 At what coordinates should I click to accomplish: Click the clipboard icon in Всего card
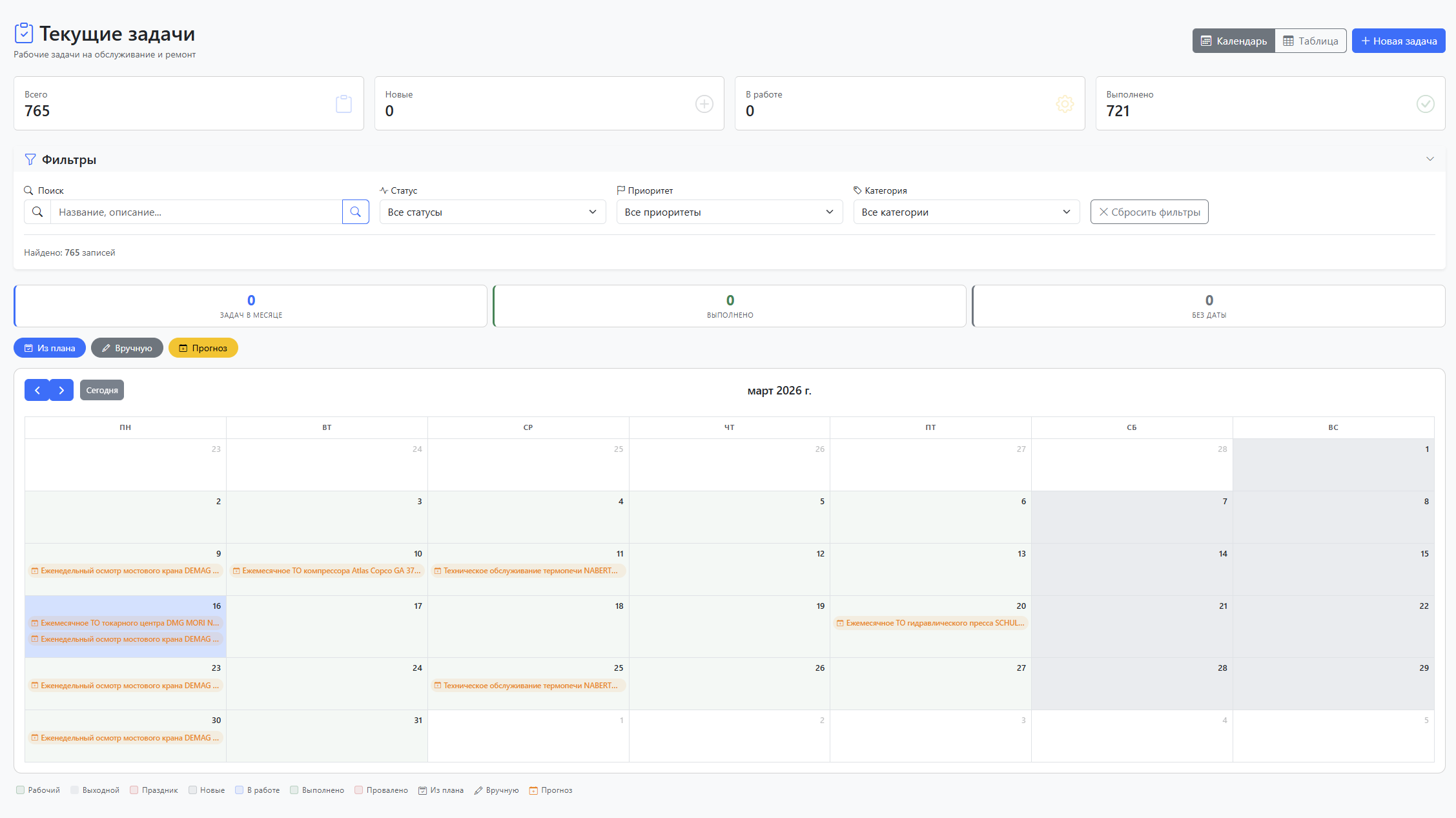[x=343, y=104]
